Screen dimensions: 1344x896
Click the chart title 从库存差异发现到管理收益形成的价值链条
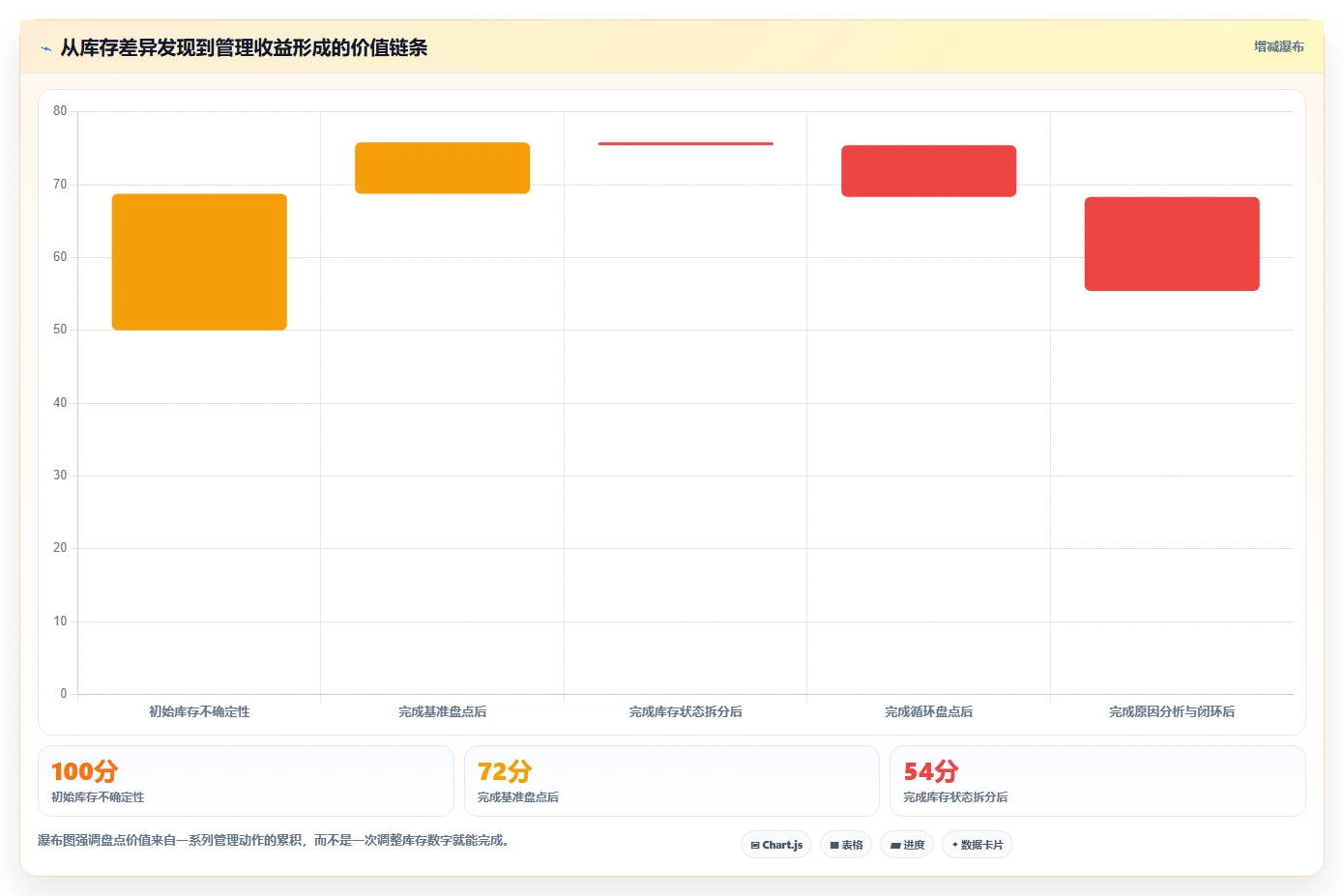pyautogui.click(x=244, y=48)
